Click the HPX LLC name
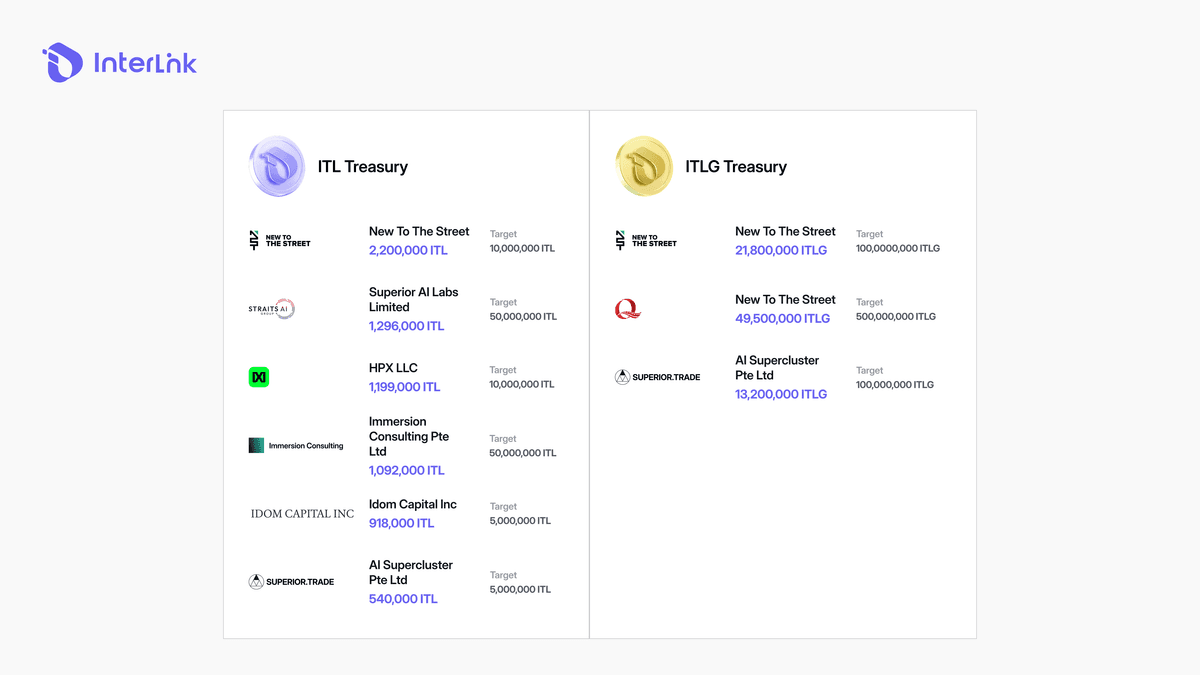 click(x=393, y=368)
